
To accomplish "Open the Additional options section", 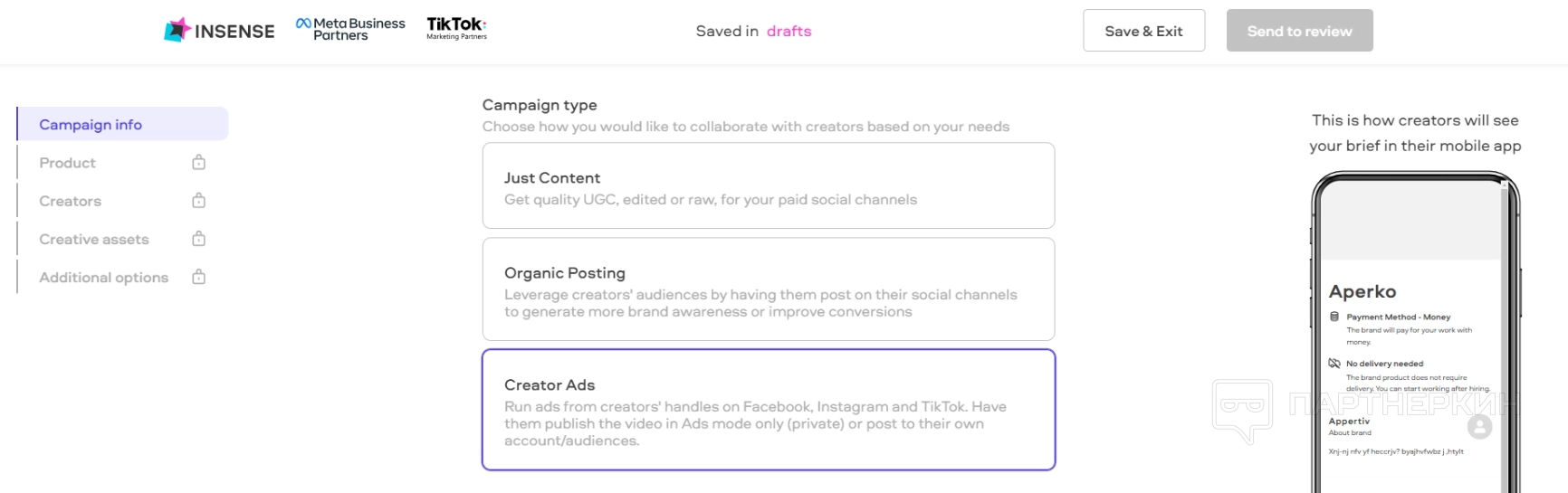I will pos(104,277).
